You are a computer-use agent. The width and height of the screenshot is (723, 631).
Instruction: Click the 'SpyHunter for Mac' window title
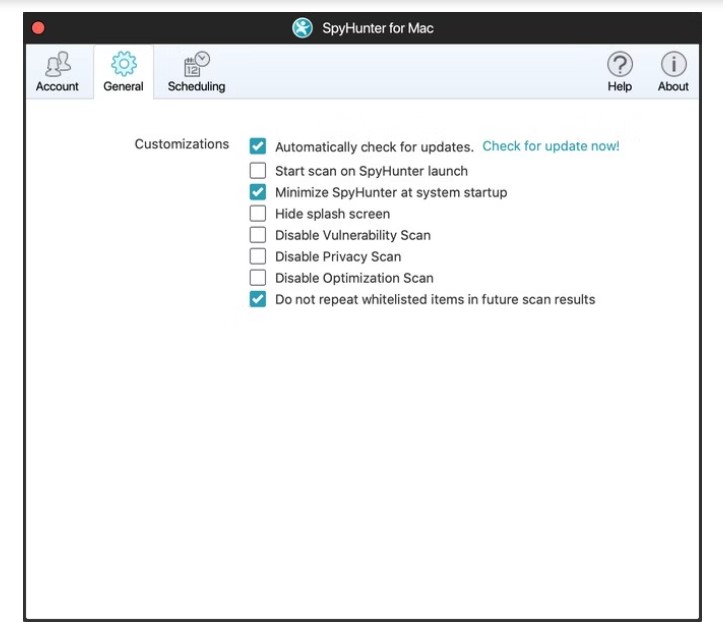[378, 28]
